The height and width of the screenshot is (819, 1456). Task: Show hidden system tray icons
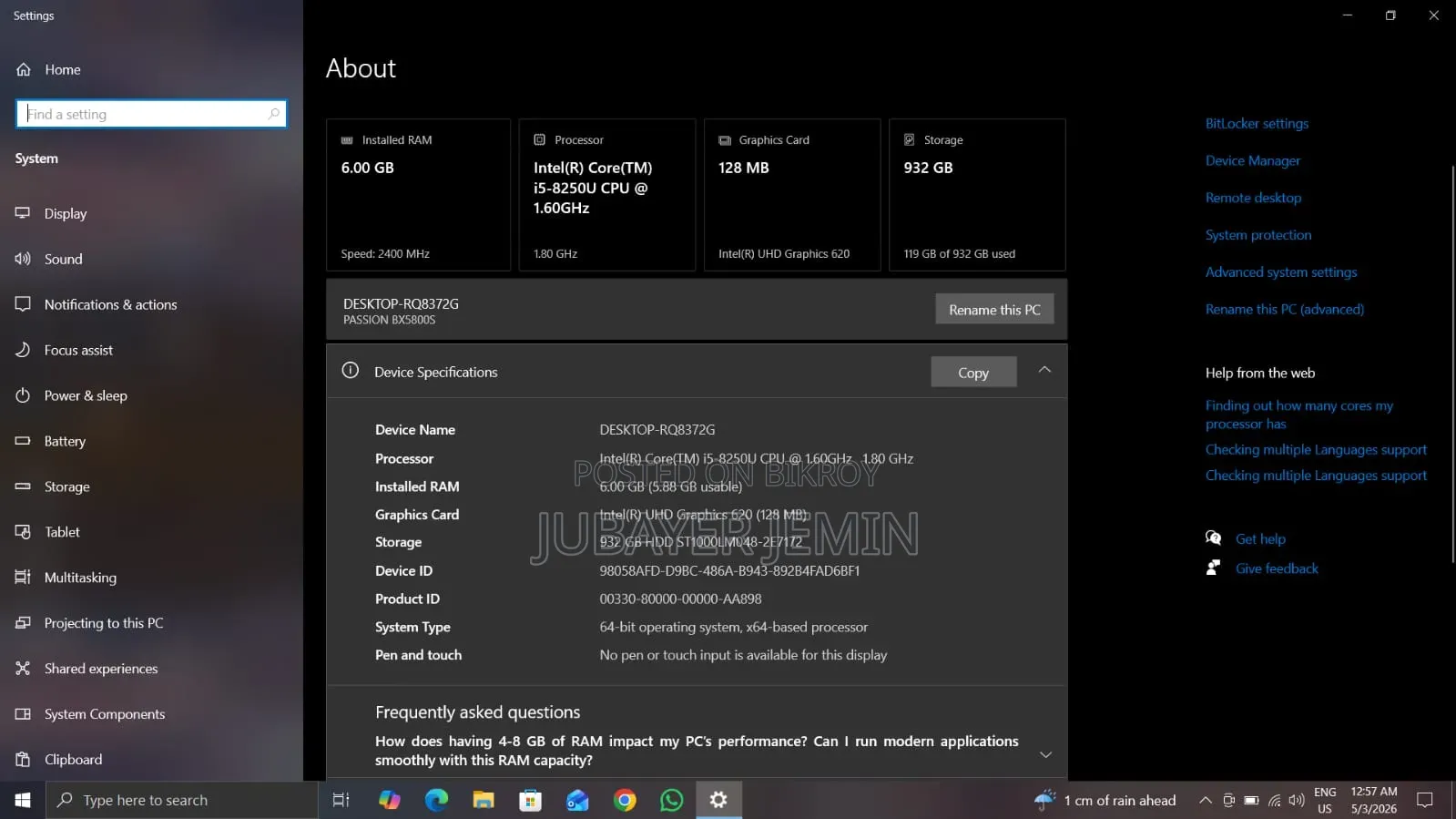point(1205,800)
